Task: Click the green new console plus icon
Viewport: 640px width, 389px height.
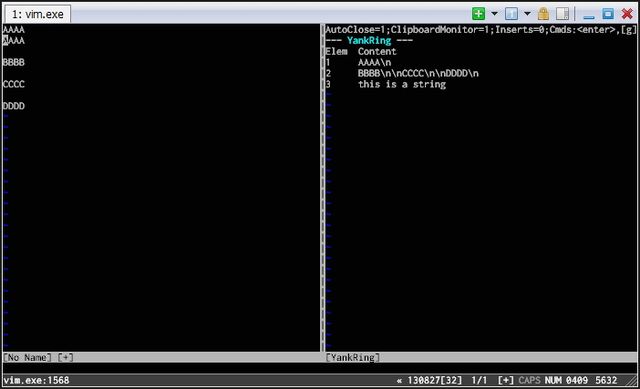Action: point(478,13)
